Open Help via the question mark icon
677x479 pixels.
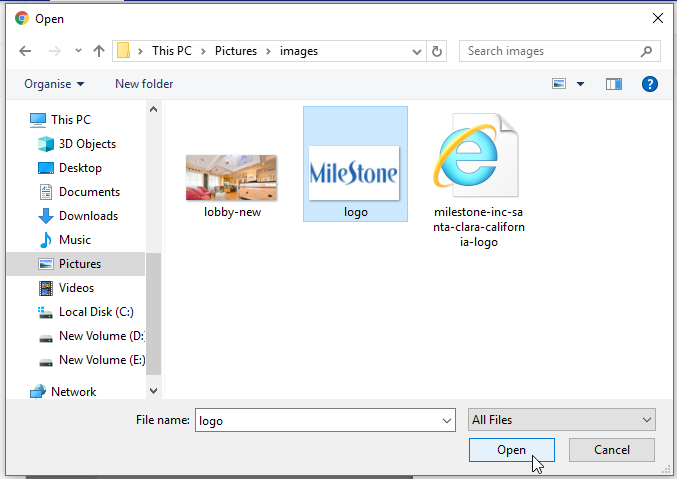click(x=649, y=84)
